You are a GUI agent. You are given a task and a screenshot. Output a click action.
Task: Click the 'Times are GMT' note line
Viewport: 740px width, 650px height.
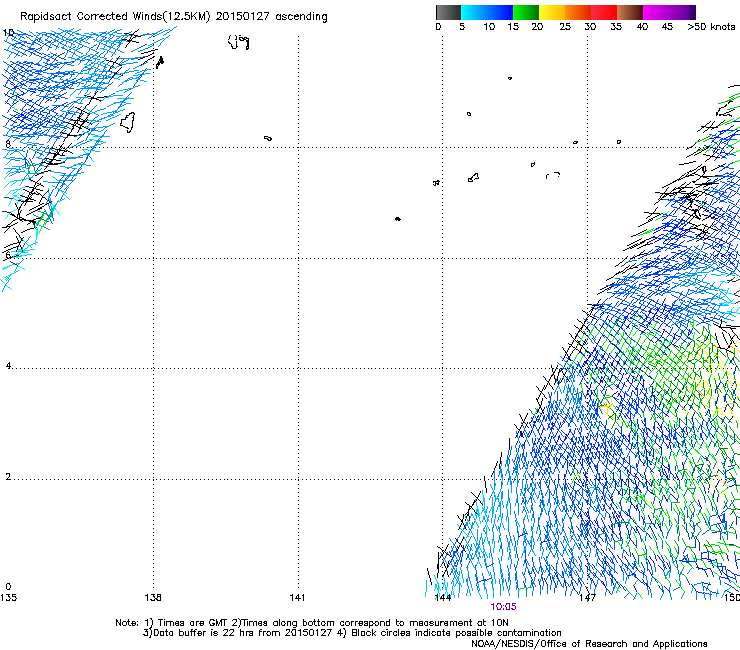click(x=312, y=623)
